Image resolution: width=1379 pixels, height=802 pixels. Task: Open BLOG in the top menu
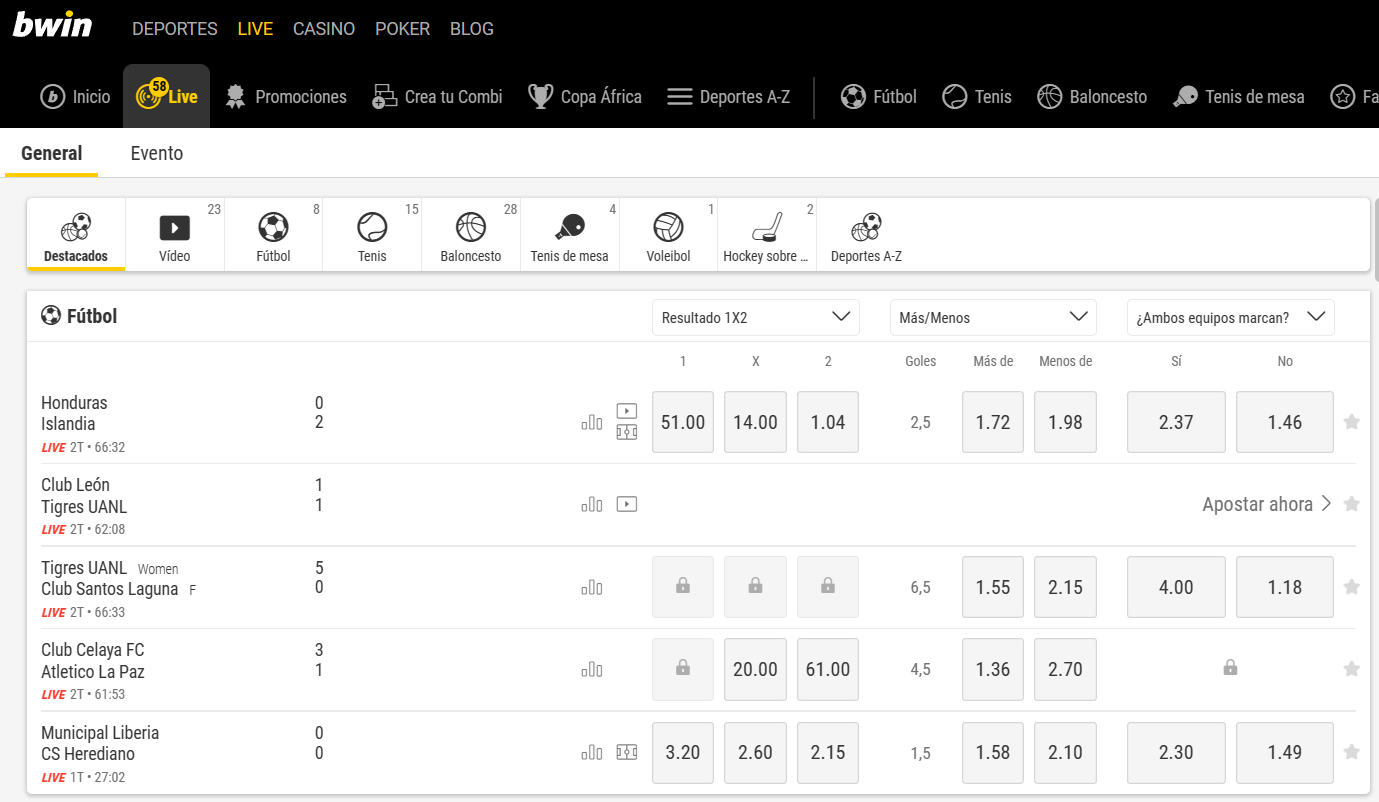pyautogui.click(x=472, y=29)
